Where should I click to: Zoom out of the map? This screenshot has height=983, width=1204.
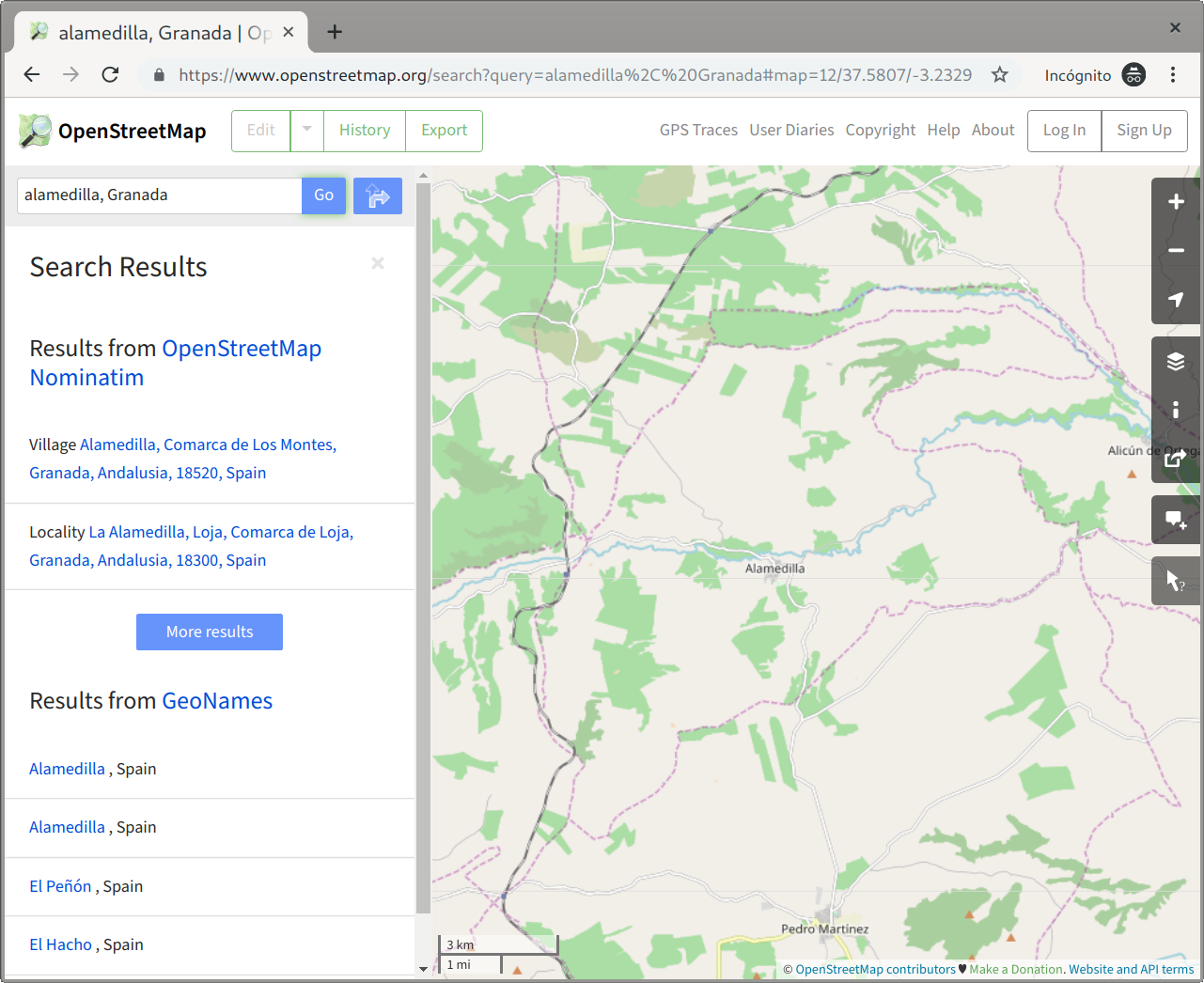tap(1176, 251)
